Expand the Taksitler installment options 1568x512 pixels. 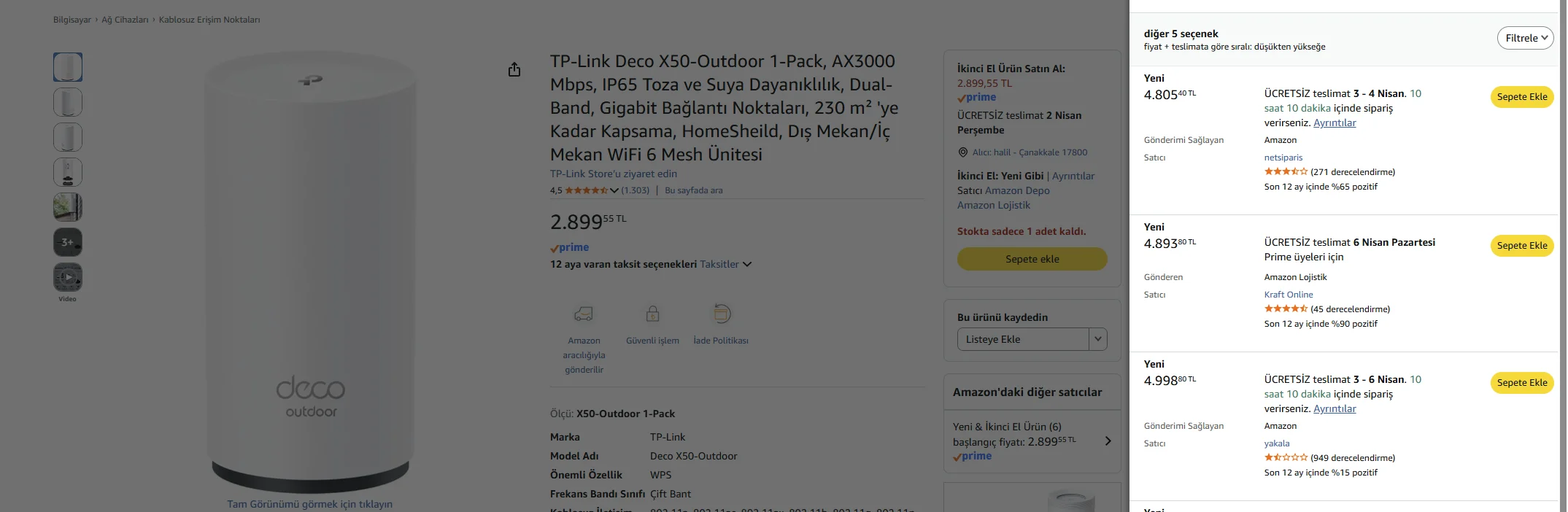point(725,264)
